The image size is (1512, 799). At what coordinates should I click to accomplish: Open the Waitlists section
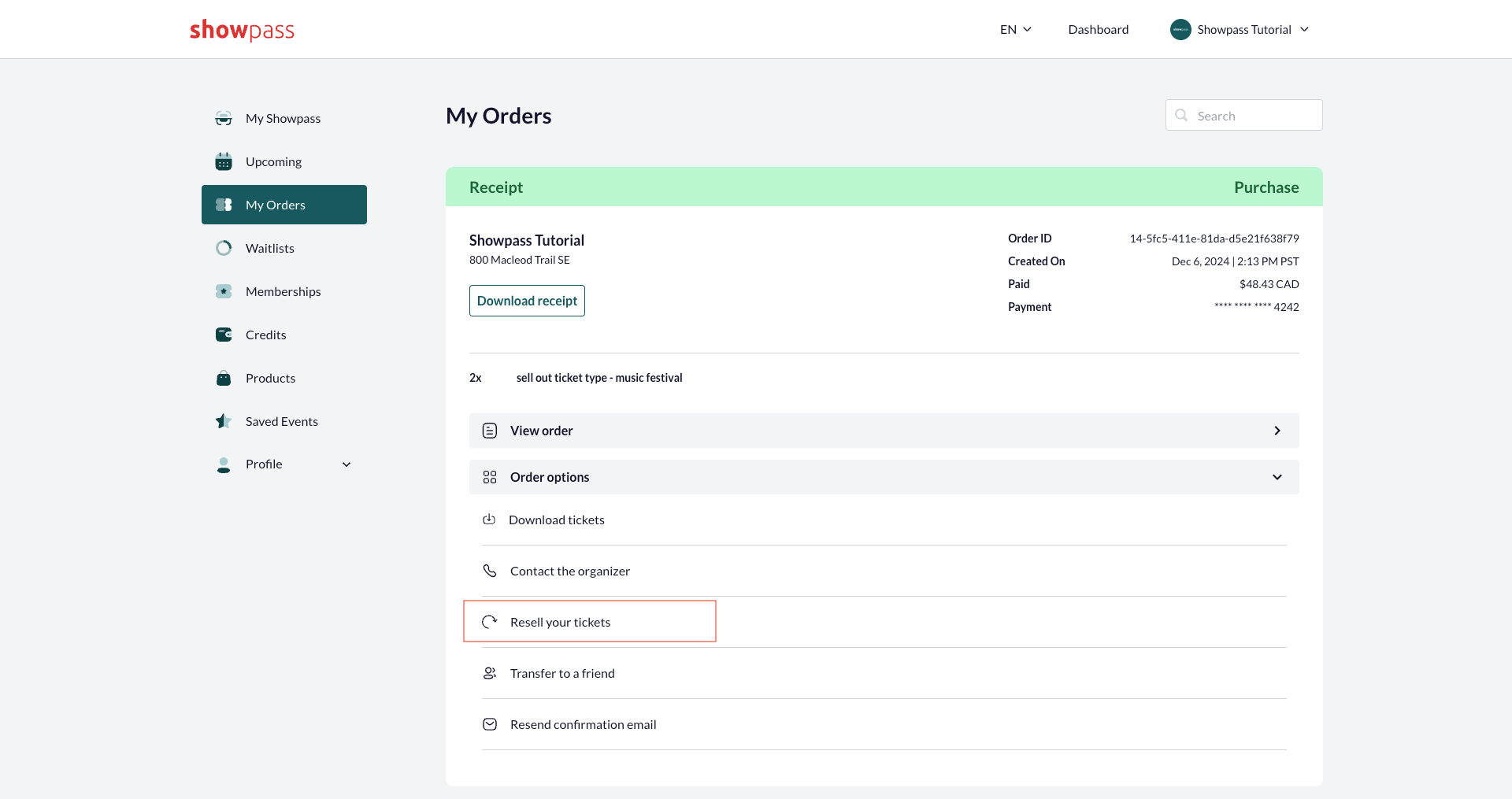284,248
